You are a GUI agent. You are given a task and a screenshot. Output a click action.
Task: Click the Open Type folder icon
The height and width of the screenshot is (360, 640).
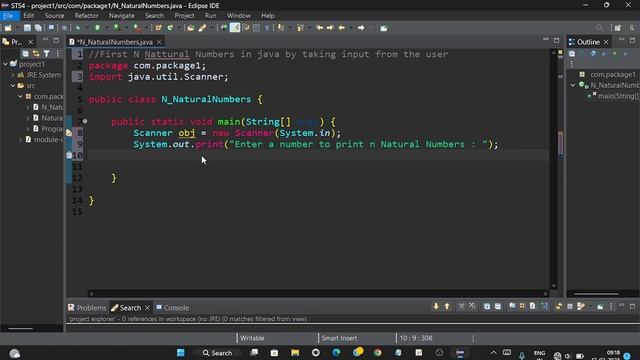coord(191,28)
